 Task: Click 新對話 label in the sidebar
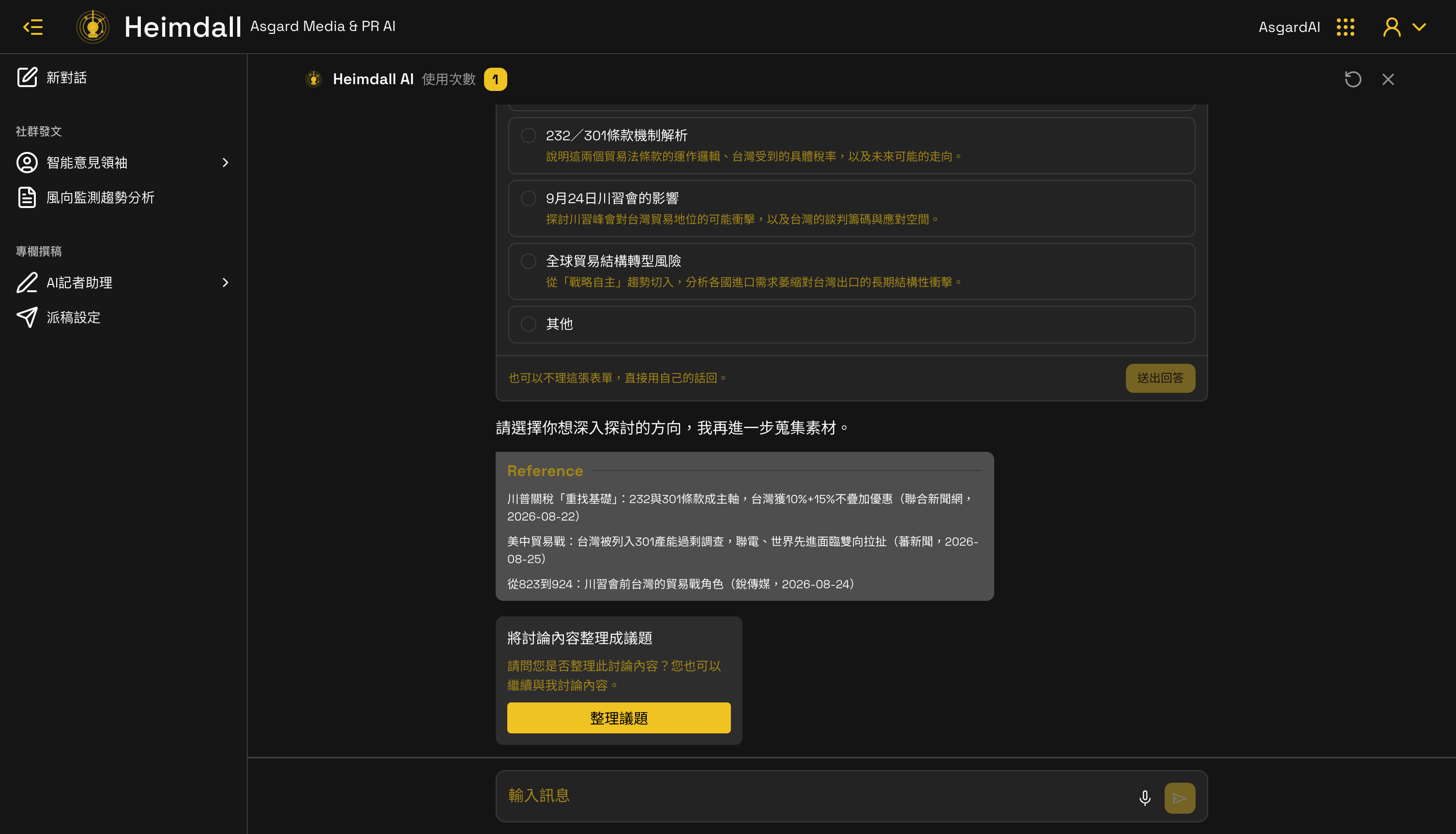tap(66, 77)
